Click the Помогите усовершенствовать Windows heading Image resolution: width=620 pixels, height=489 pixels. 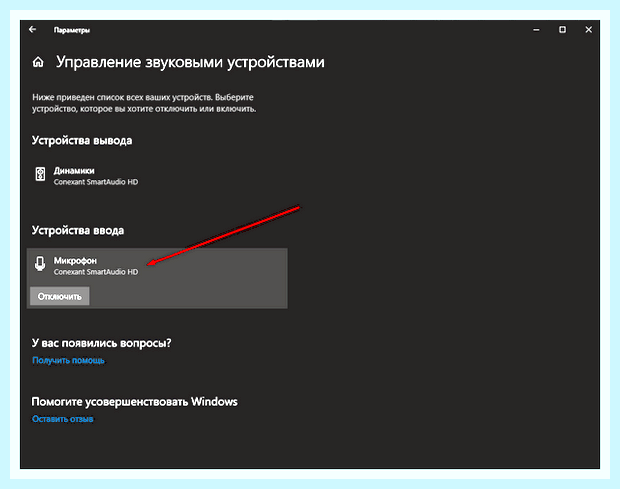tap(134, 402)
